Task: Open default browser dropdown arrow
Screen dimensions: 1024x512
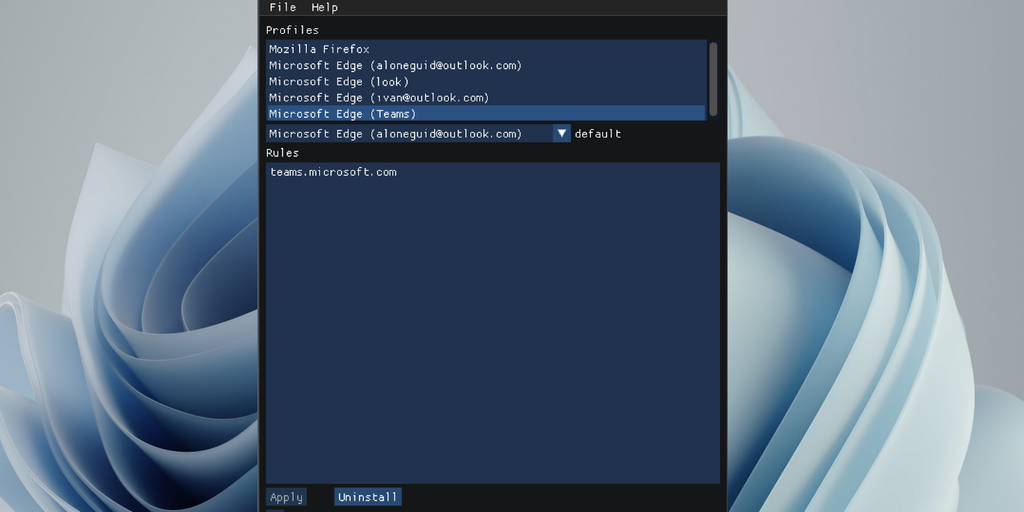Action: 562,133
